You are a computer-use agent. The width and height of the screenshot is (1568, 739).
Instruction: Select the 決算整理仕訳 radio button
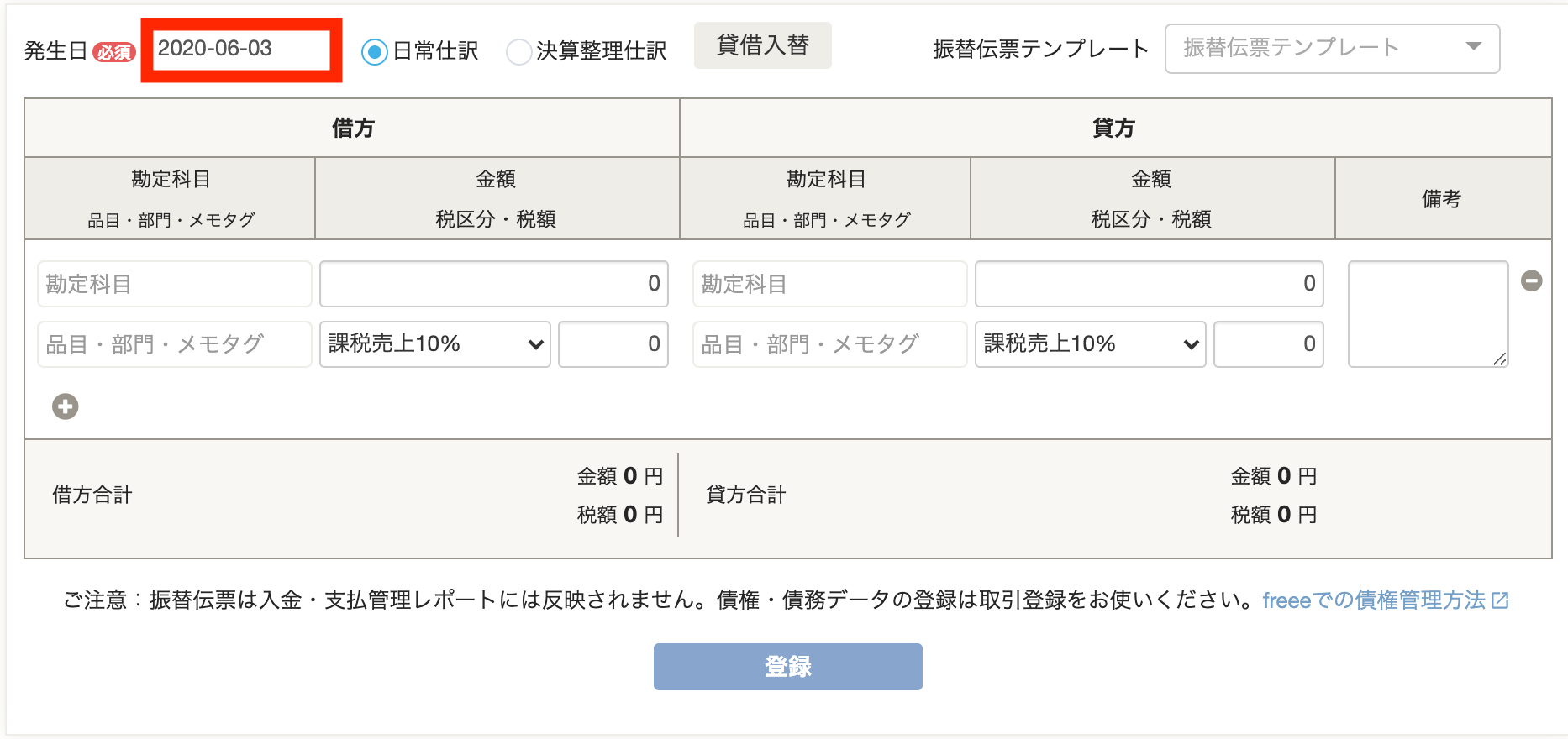[x=519, y=52]
